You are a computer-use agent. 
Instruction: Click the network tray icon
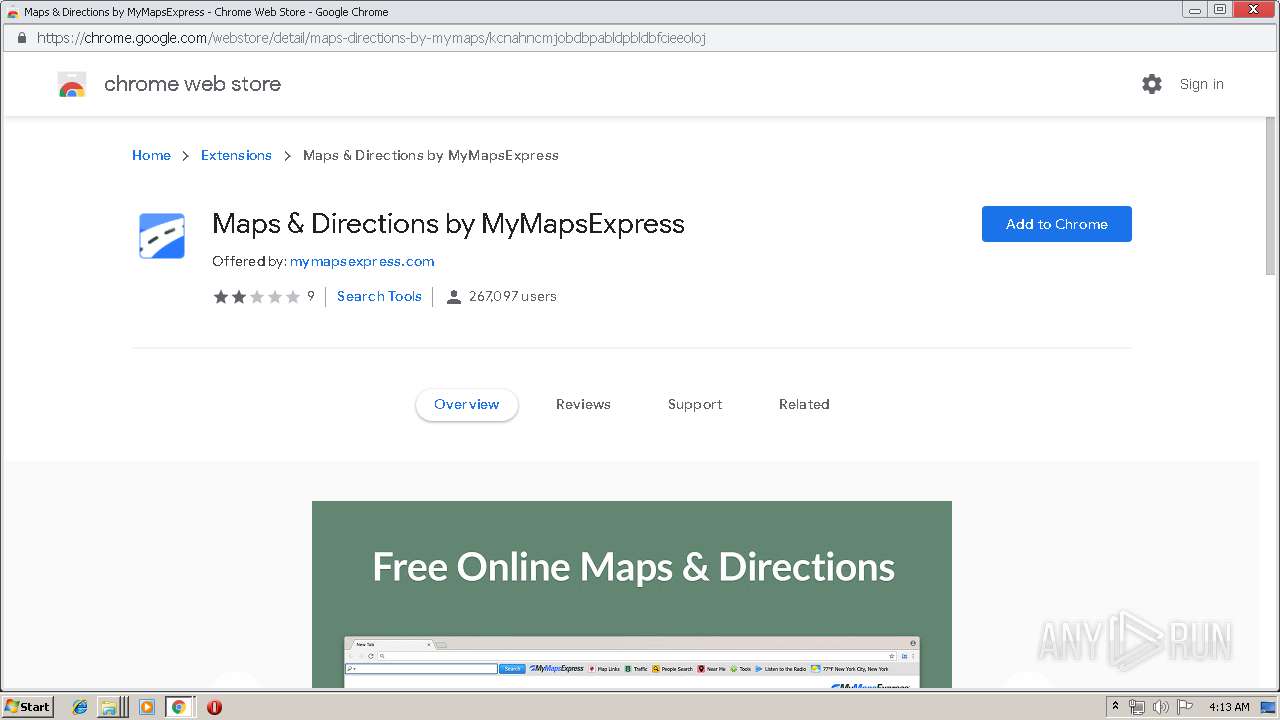[1136, 707]
